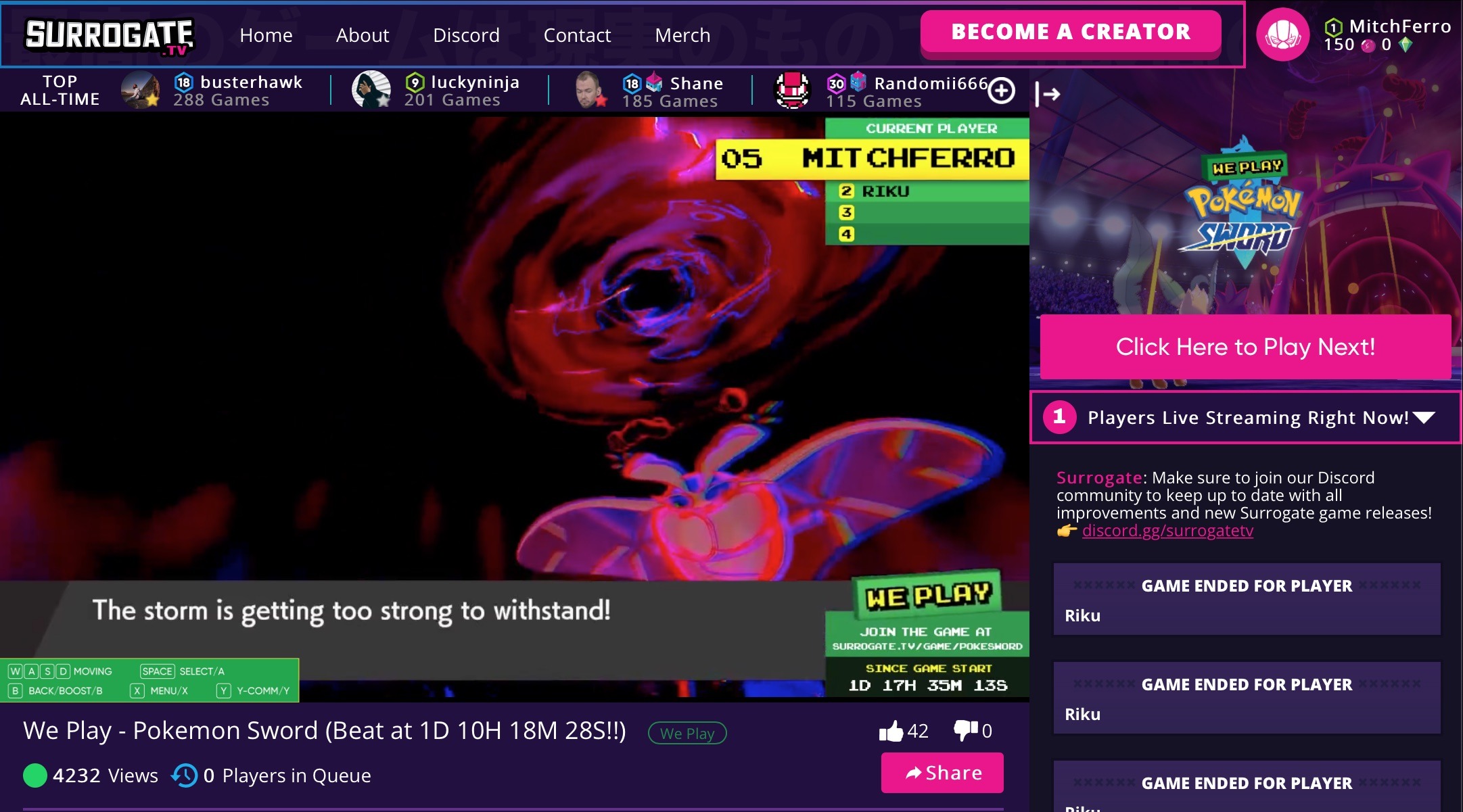Click the We Play tag badge
This screenshot has width=1463, height=812.
[x=687, y=733]
